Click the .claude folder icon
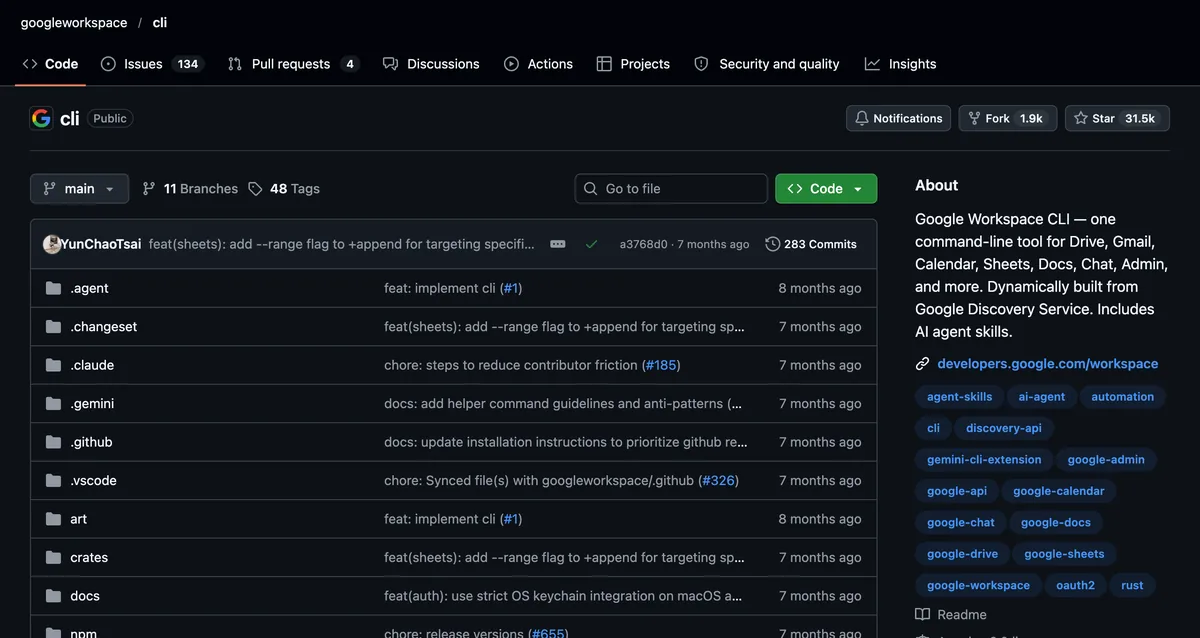Screen dimensions: 1200x638 [x=53, y=365]
